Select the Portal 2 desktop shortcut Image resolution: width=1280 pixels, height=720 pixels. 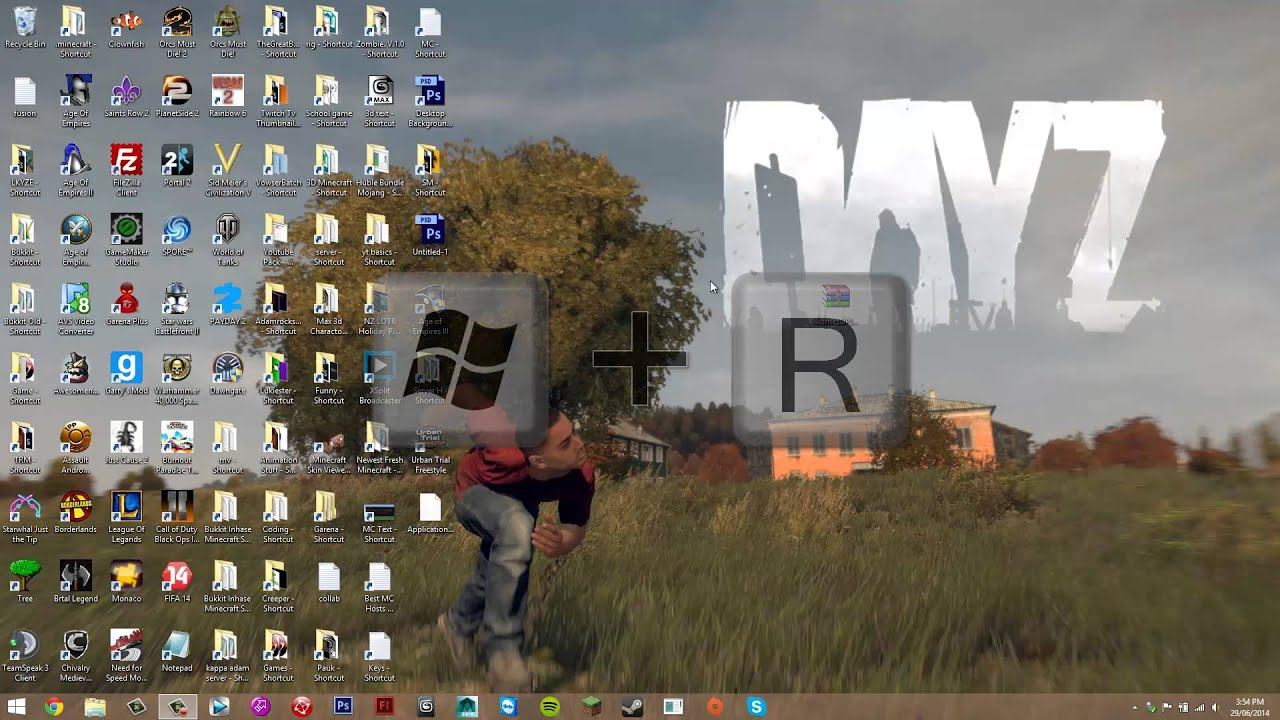(x=177, y=166)
